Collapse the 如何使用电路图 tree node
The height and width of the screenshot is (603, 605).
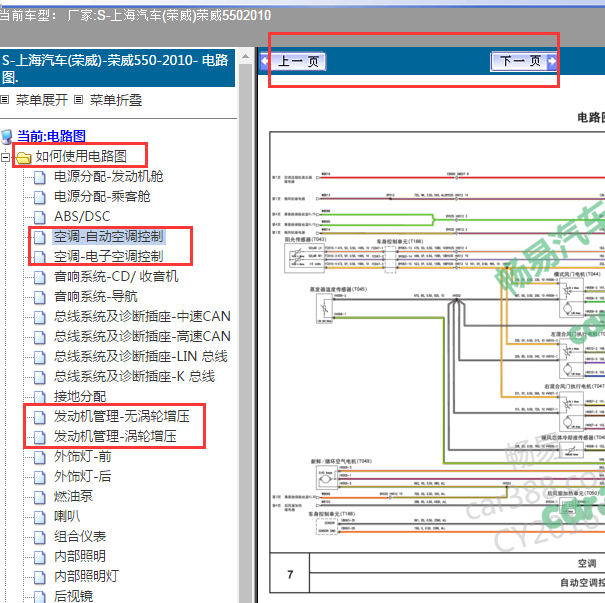tap(5, 157)
